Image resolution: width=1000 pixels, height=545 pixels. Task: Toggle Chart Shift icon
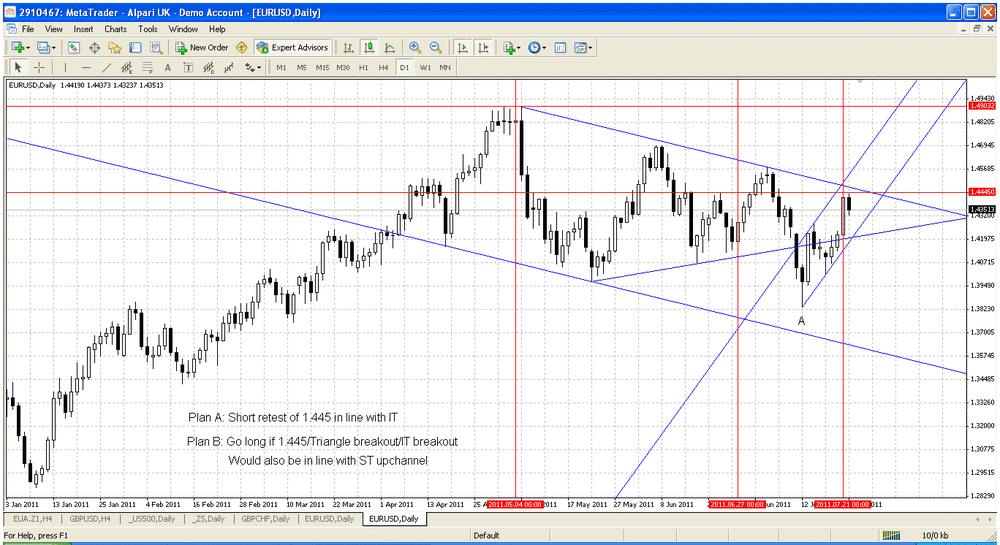point(483,47)
